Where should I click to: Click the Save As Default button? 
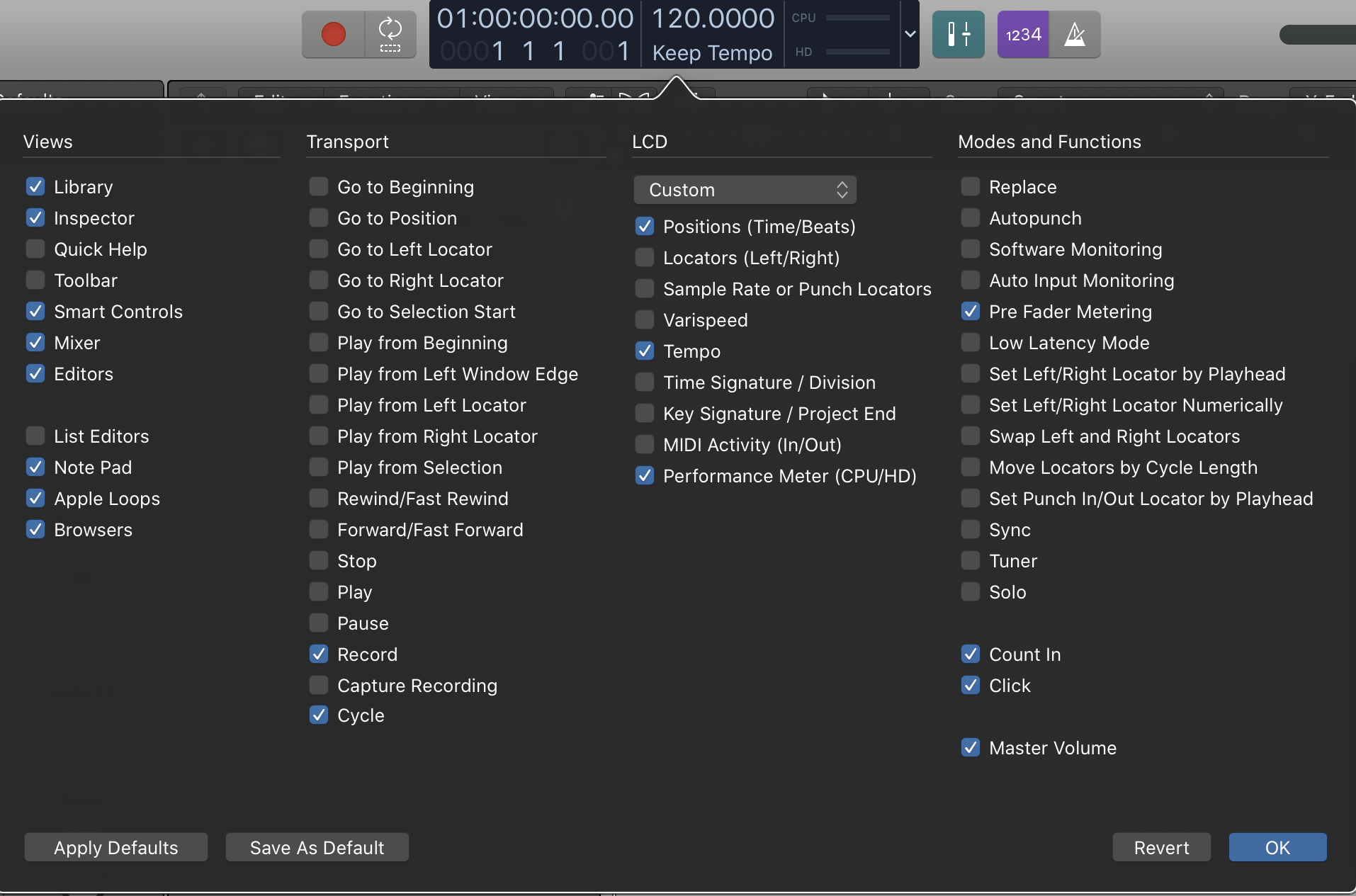coord(317,847)
